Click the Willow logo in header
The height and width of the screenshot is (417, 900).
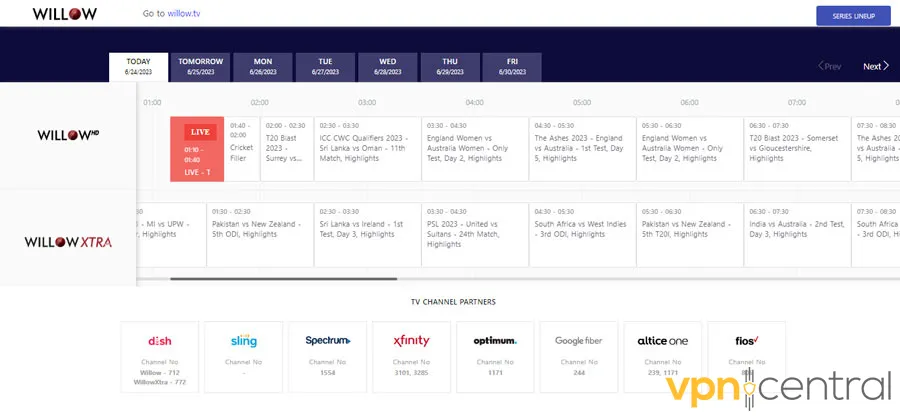coord(65,14)
